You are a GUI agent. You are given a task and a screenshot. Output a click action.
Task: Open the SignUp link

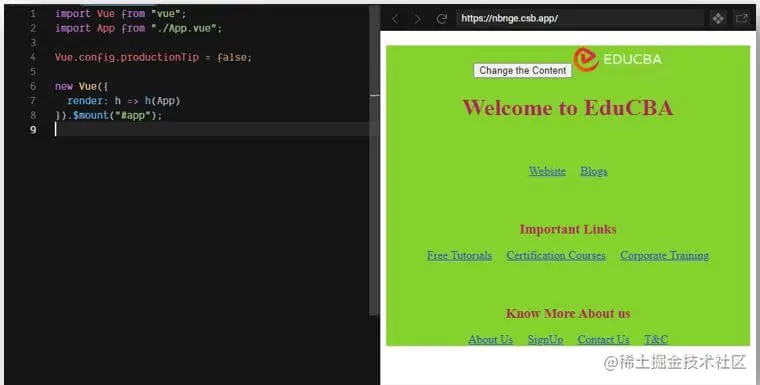545,339
